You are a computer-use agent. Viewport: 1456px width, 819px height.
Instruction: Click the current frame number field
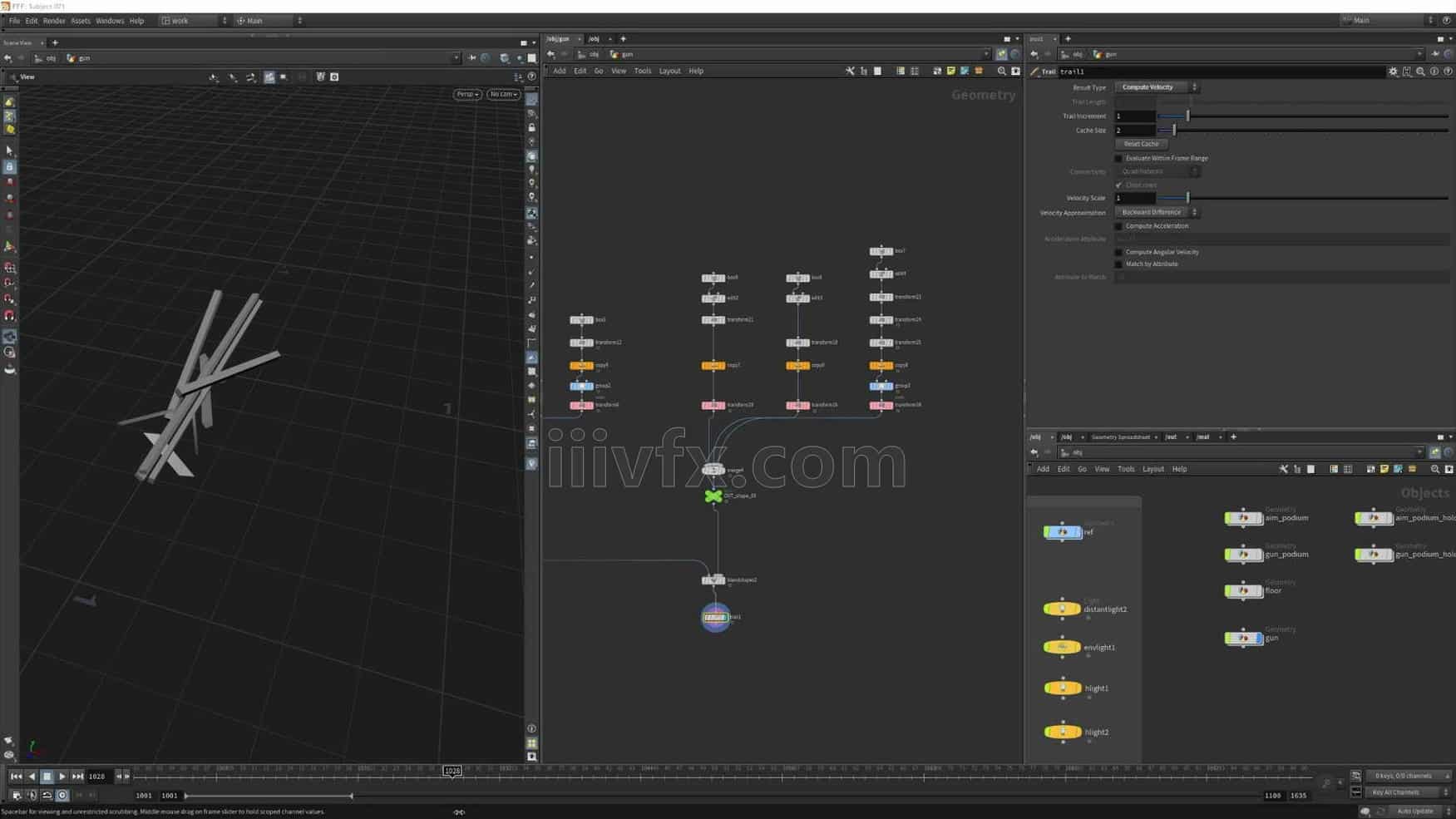(x=98, y=776)
